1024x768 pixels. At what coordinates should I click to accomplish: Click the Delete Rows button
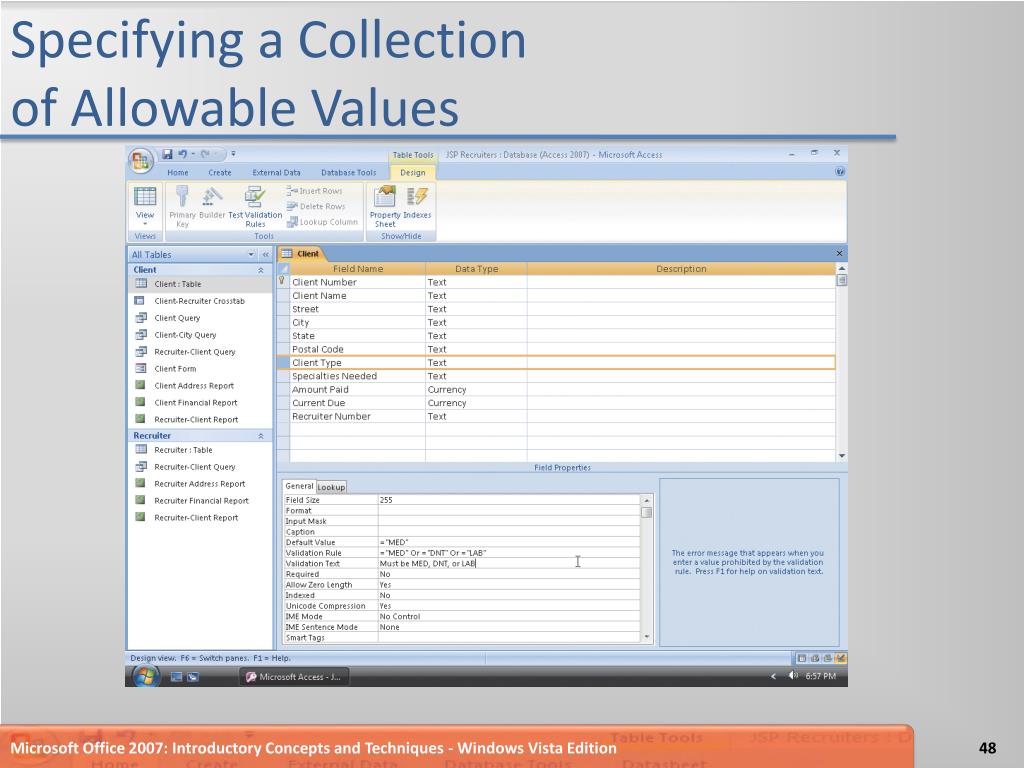[x=316, y=206]
